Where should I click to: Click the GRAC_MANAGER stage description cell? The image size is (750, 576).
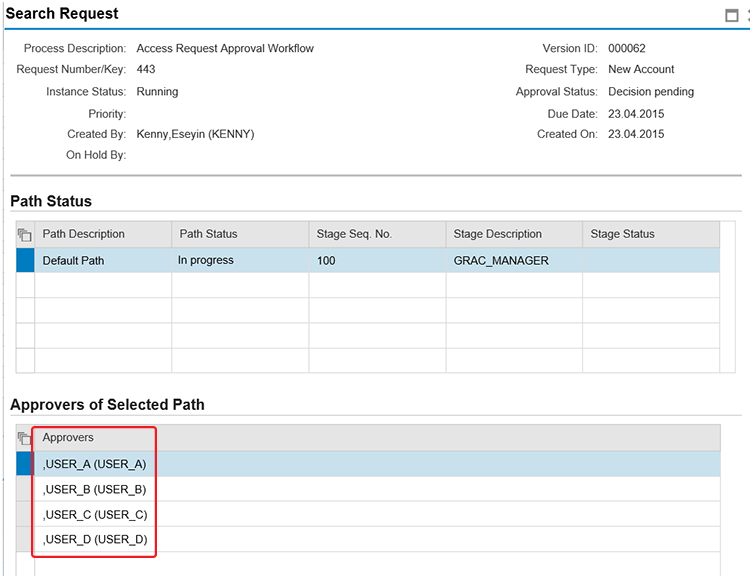[501, 261]
